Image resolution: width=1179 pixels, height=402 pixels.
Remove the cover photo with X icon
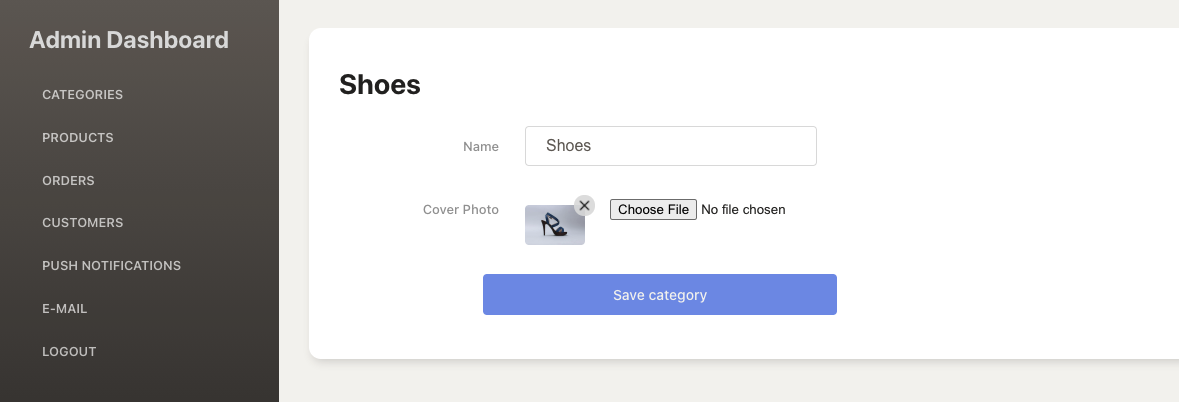584,205
